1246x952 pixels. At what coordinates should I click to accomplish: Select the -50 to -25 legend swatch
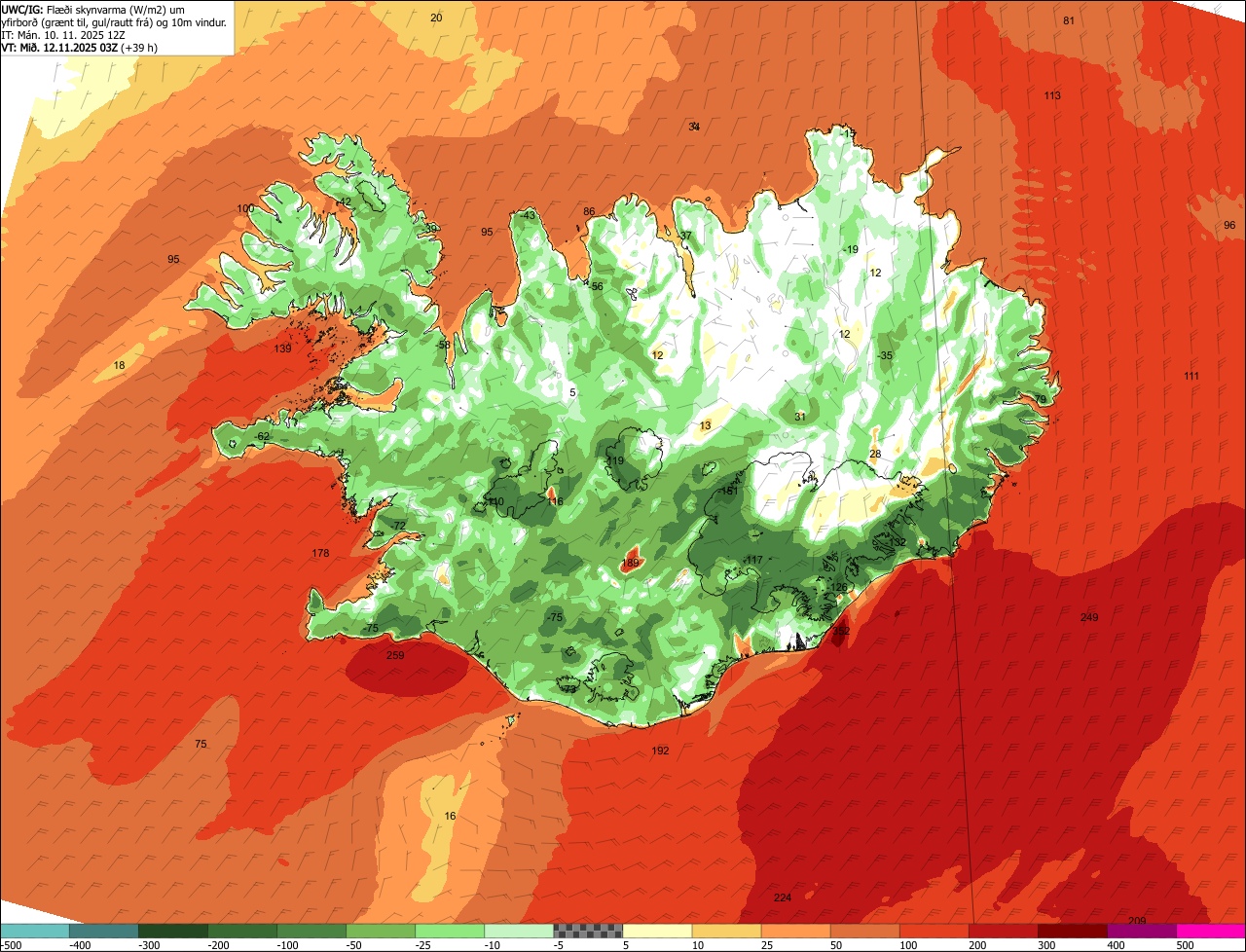pyautogui.click(x=381, y=931)
